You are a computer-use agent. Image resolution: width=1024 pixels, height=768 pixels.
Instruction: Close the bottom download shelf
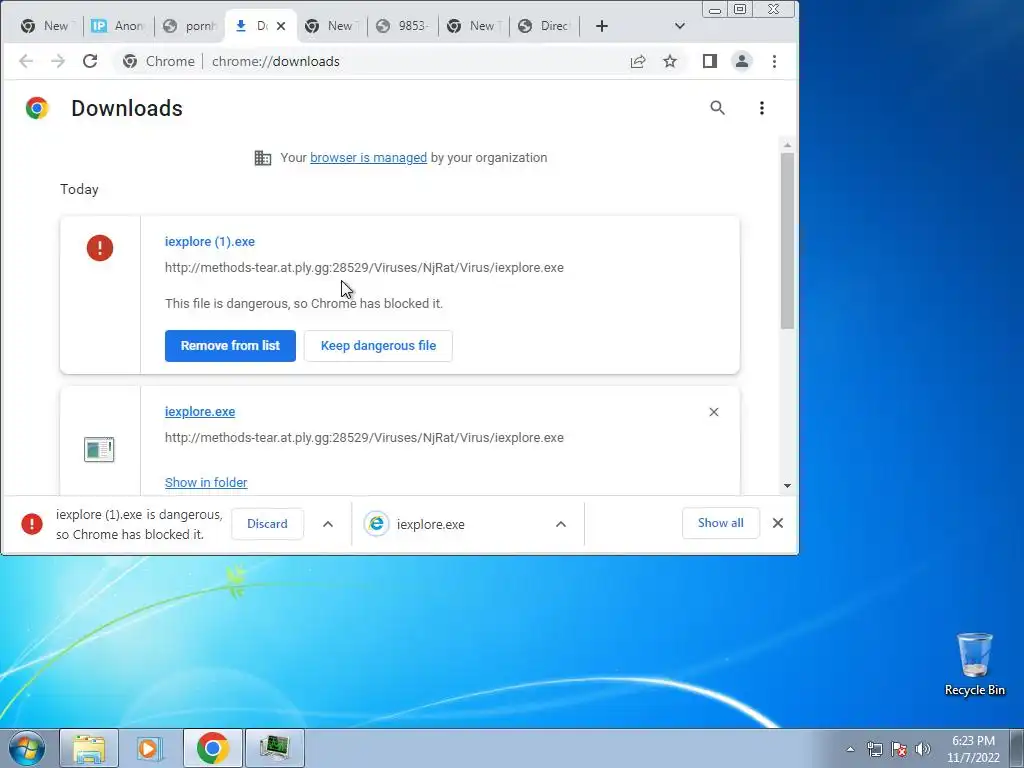pyautogui.click(x=778, y=523)
